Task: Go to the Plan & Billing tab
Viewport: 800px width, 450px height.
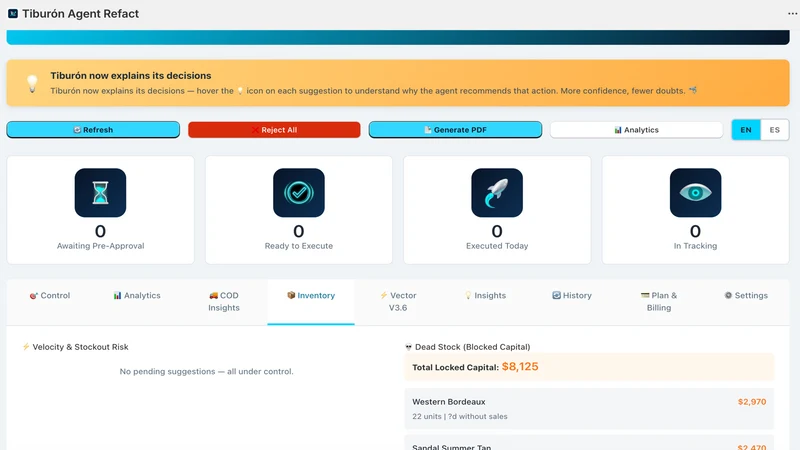Action: coord(659,302)
